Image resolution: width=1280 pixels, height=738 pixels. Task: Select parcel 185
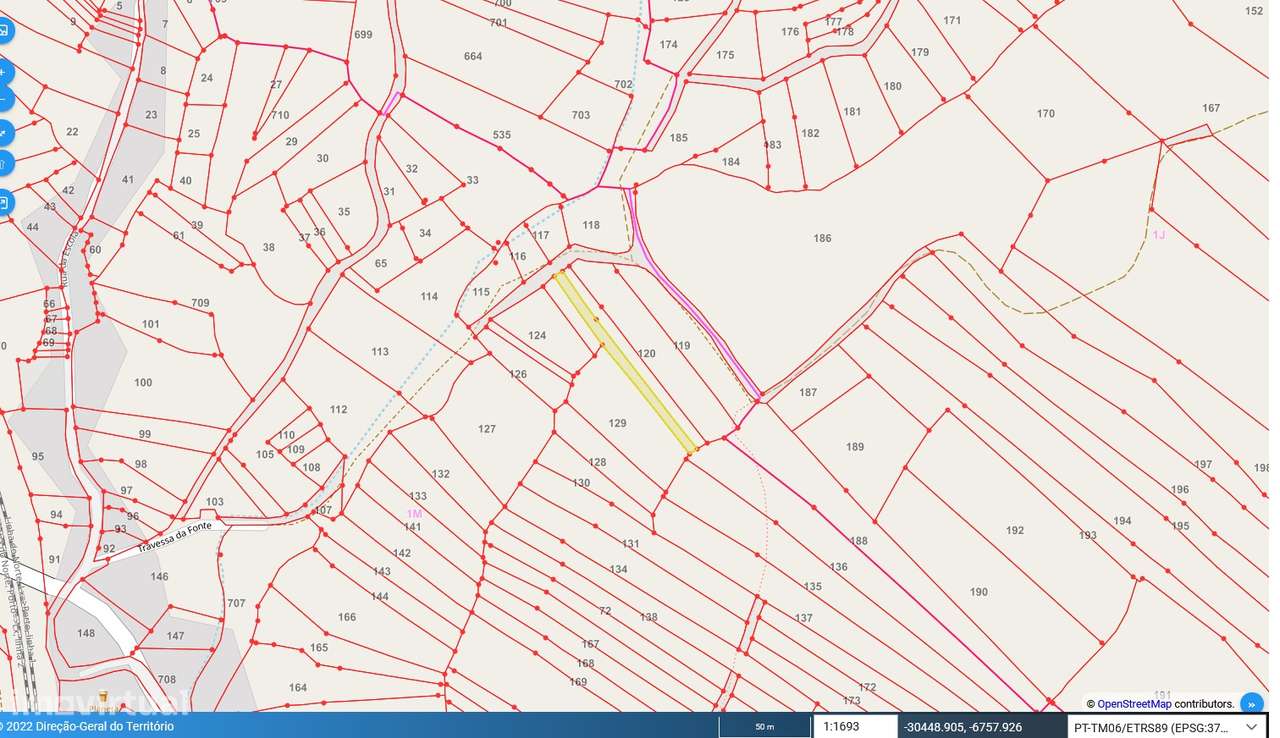point(679,137)
